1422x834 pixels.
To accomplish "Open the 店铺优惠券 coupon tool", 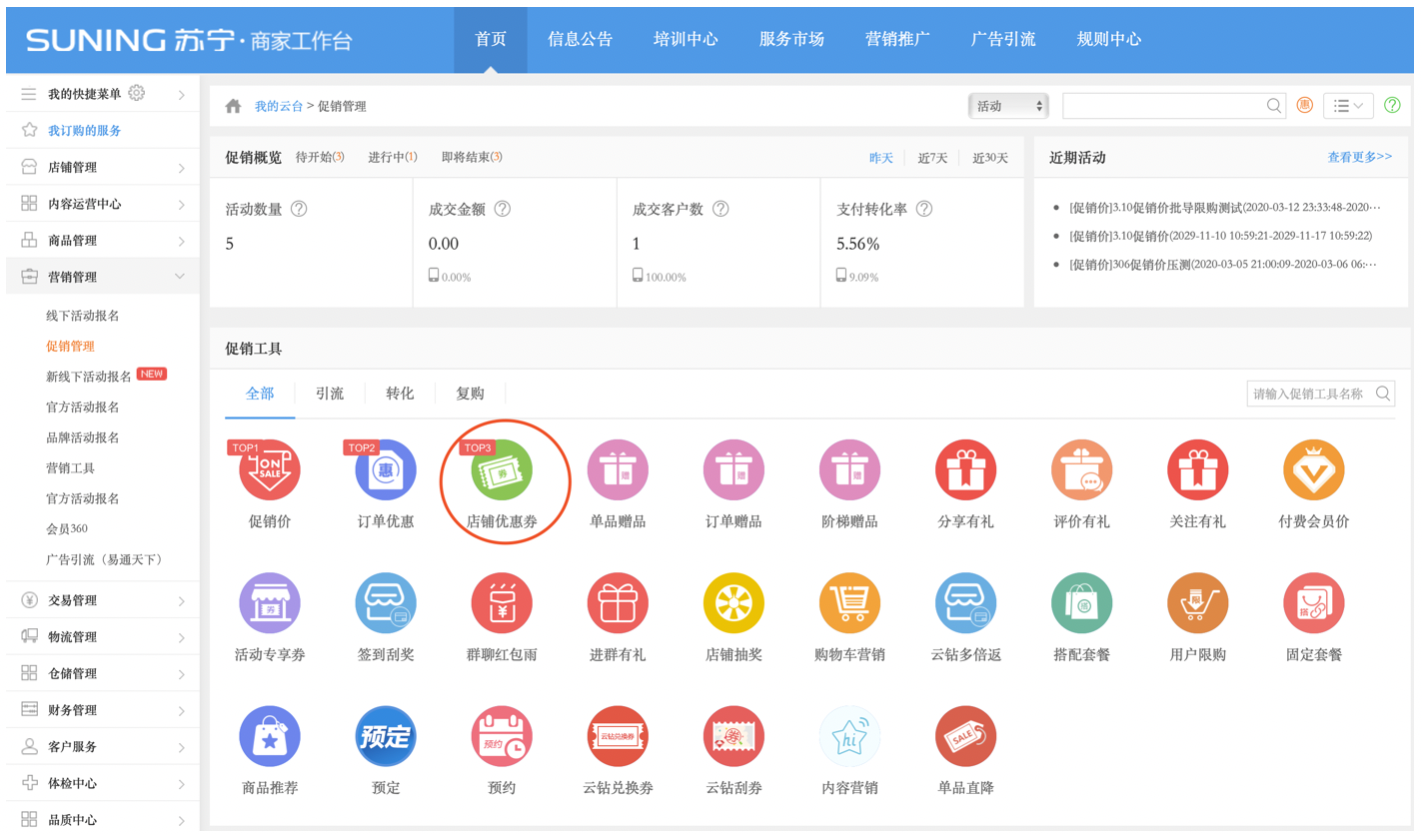I will coord(502,470).
